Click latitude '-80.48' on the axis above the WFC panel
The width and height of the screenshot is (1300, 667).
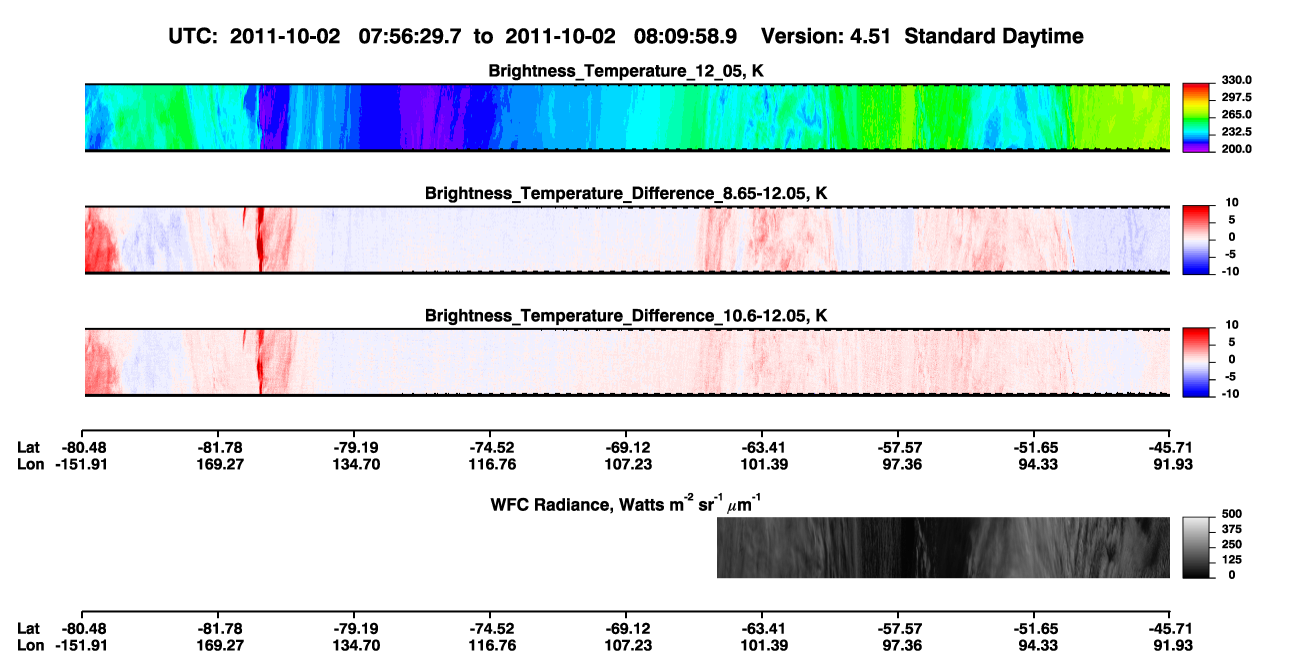click(x=84, y=448)
